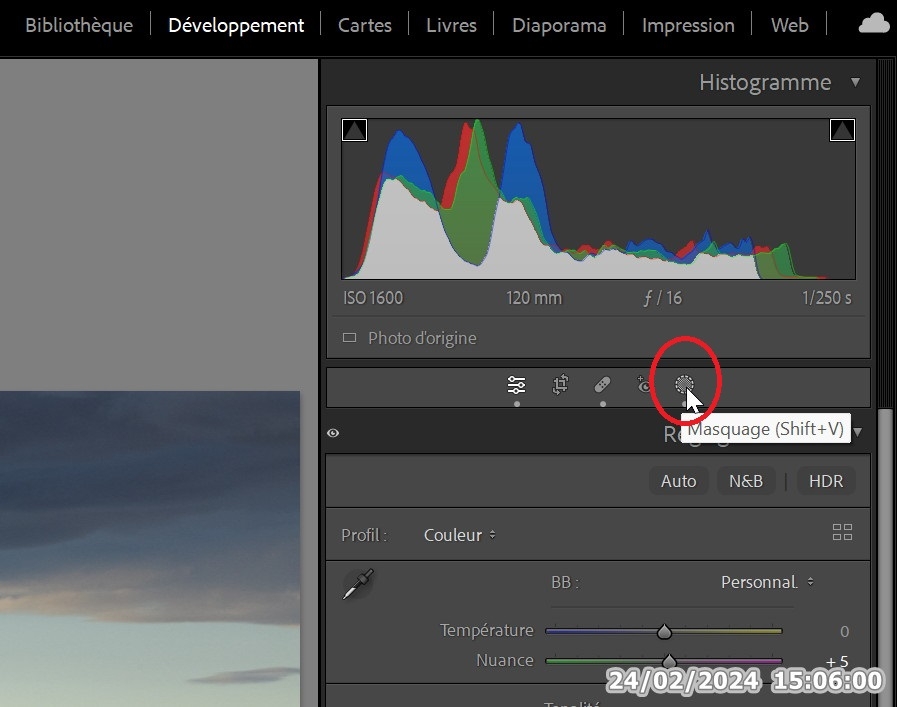Switch to the Bibliothèque module
This screenshot has height=707, width=897.
pos(79,25)
